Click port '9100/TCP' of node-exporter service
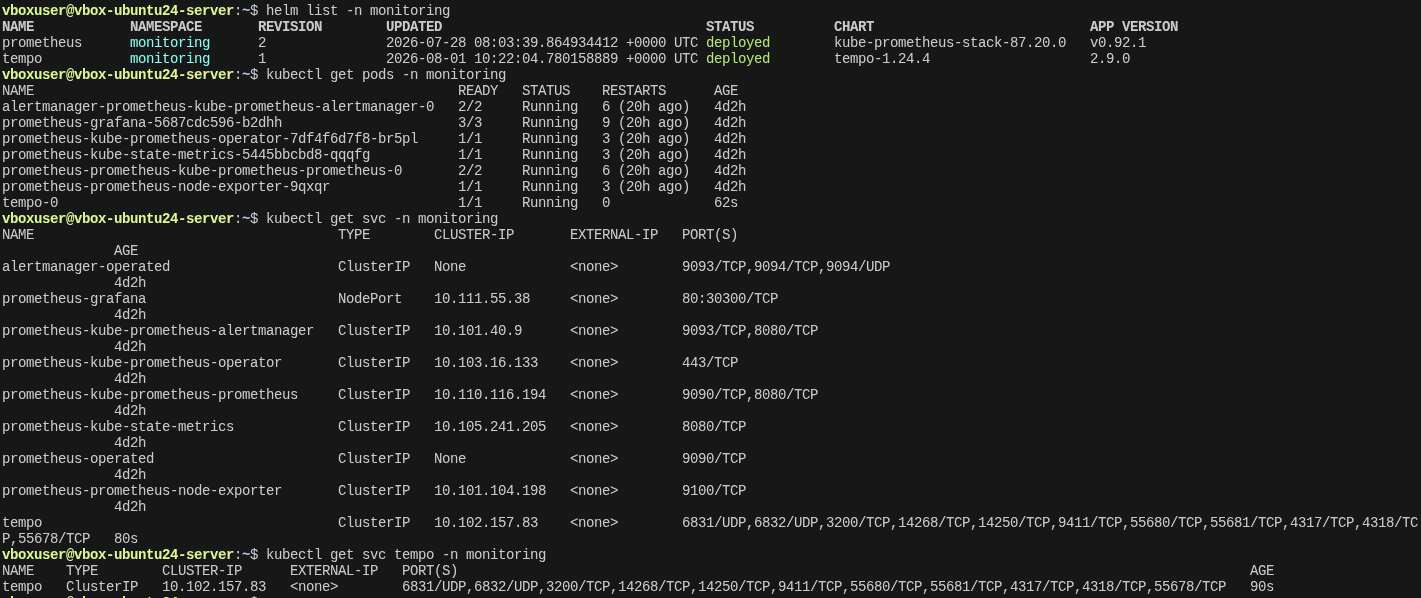1421x598 pixels. pos(714,491)
